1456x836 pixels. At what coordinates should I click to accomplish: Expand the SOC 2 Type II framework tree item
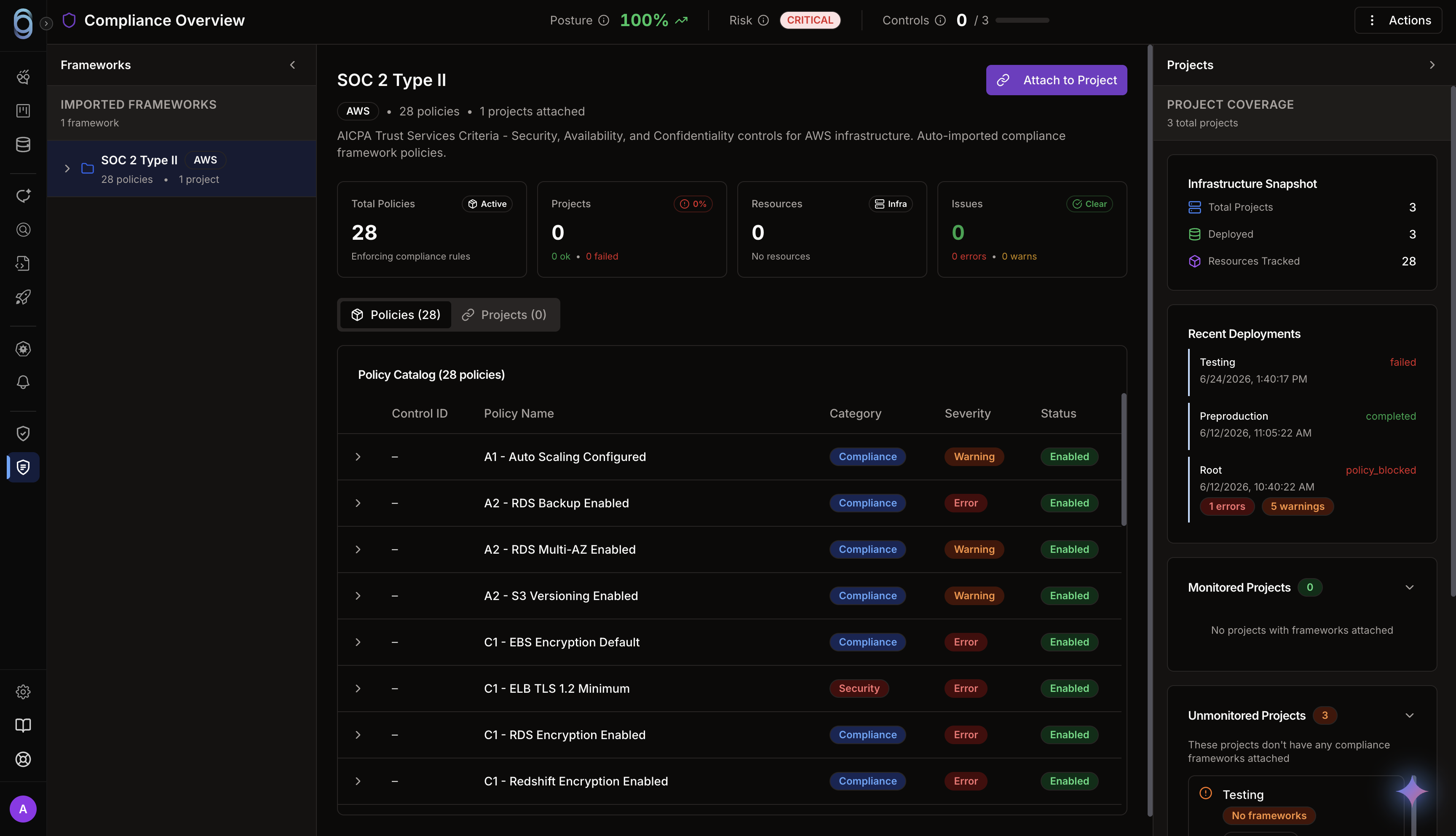click(67, 169)
